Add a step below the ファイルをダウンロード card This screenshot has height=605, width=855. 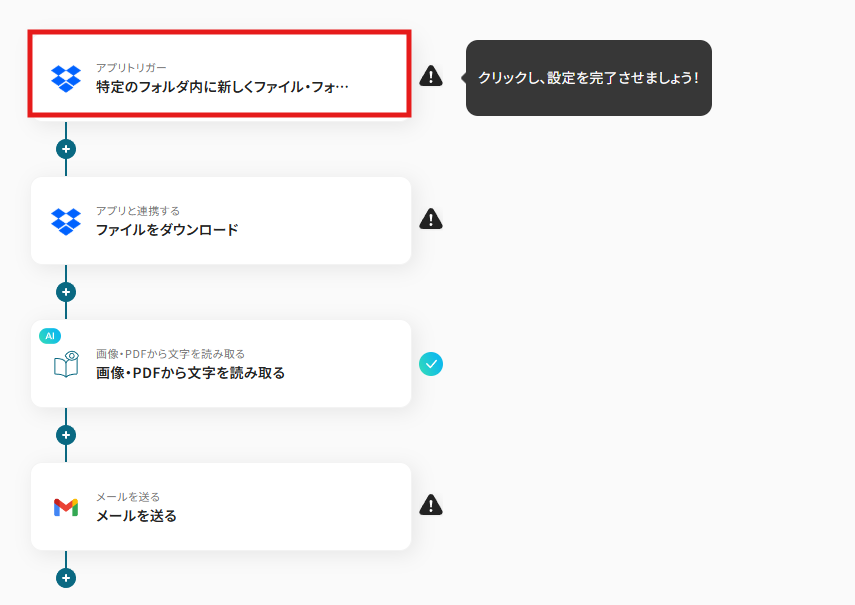coord(66,292)
